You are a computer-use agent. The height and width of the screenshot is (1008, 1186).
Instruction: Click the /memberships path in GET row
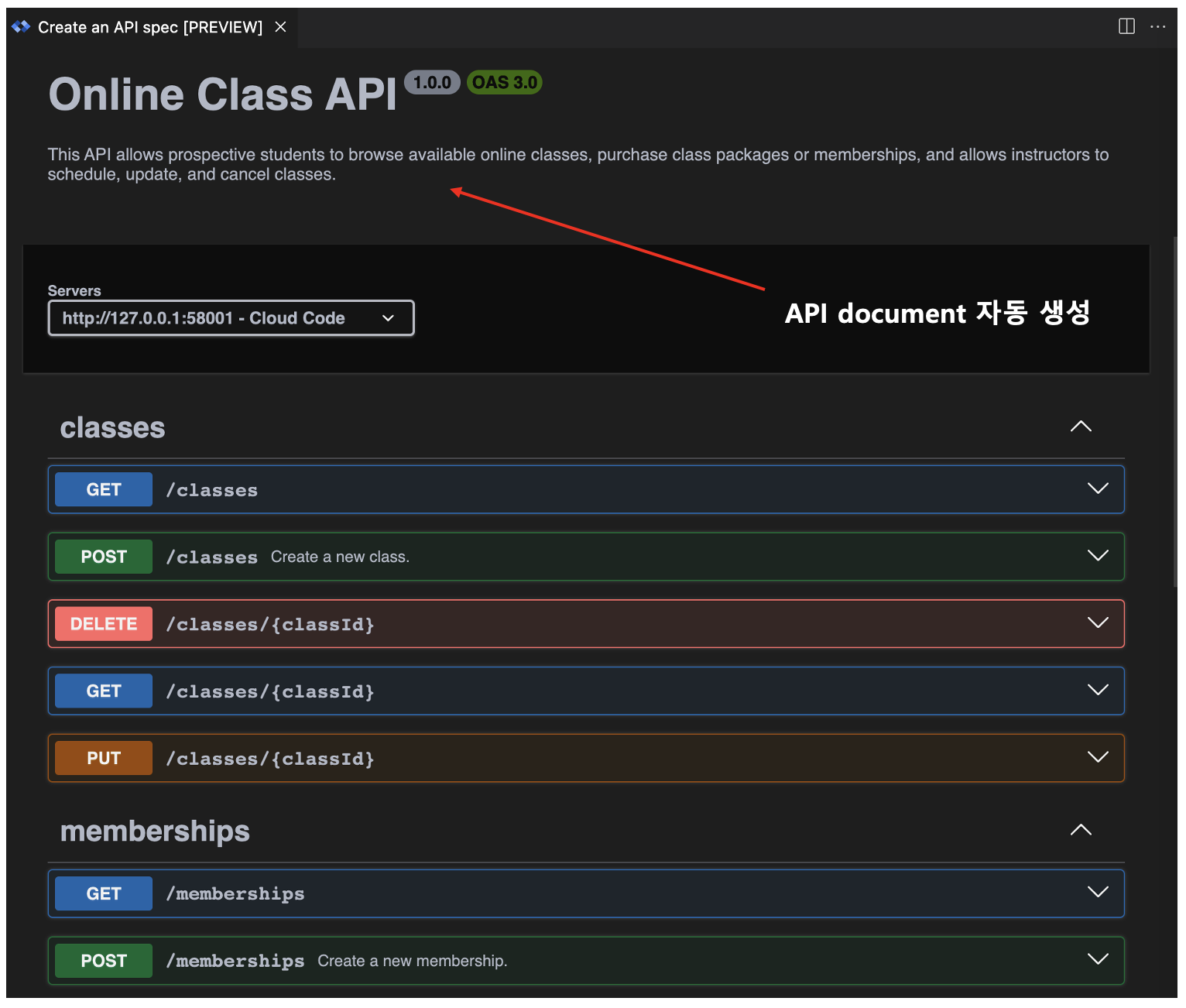pos(235,894)
